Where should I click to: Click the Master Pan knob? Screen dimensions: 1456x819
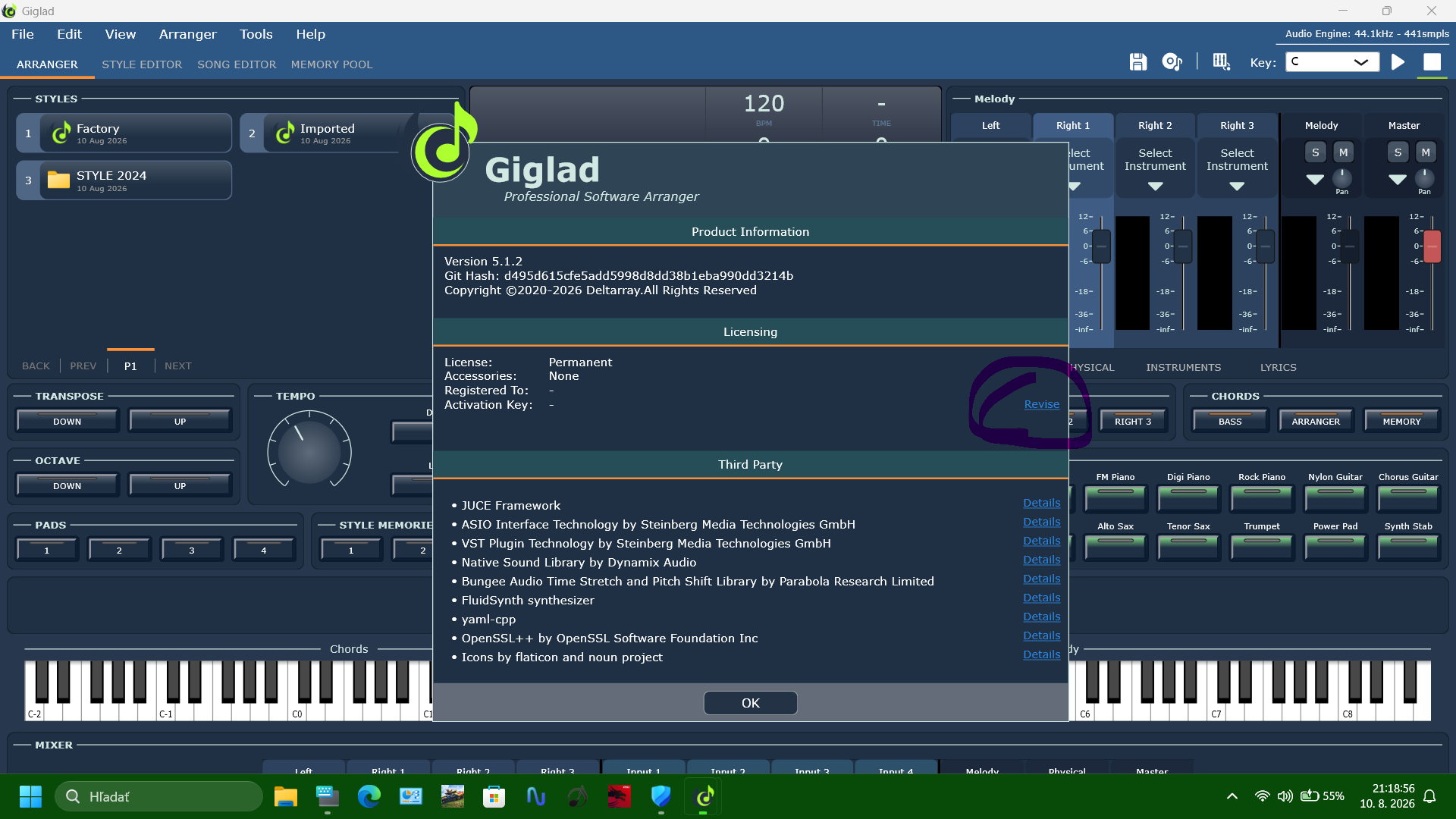[1425, 178]
